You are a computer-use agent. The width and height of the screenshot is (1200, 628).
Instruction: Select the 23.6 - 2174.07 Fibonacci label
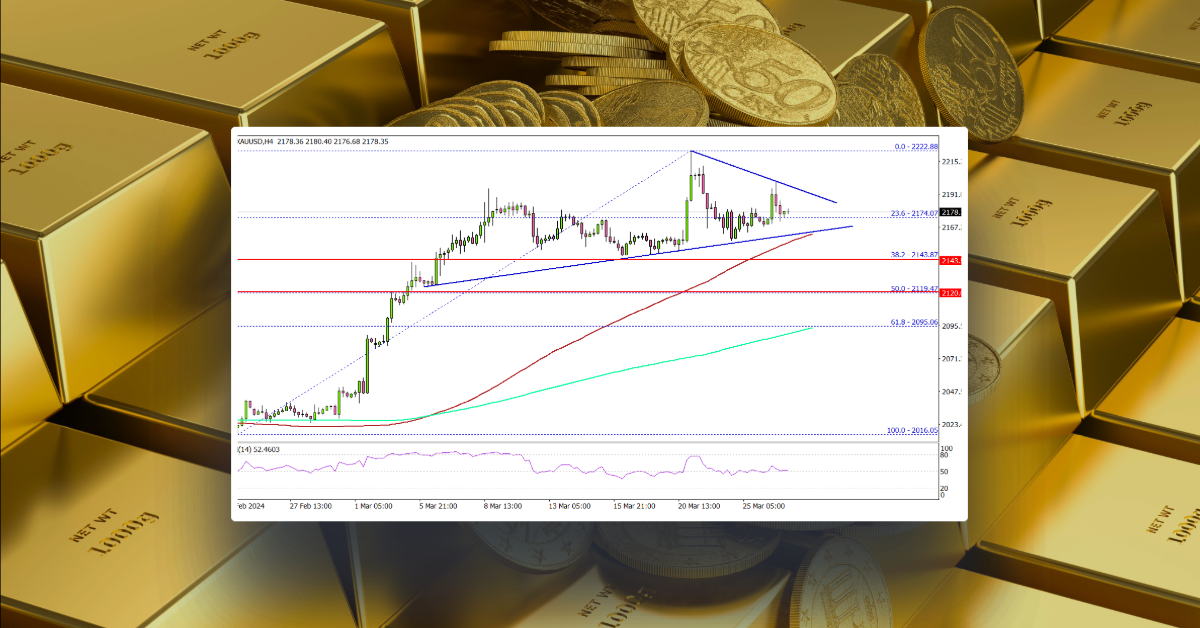[912, 211]
